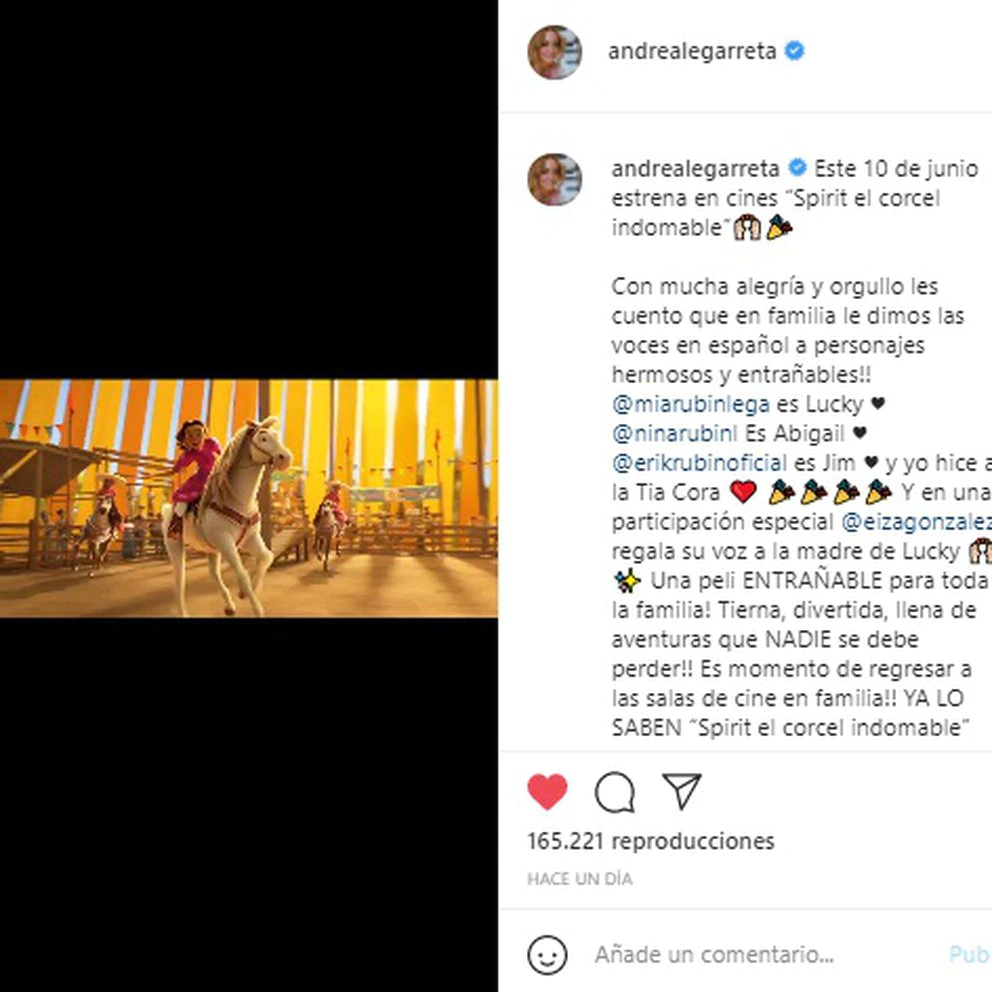
Task: Open the @miarubinlega mention
Action: coord(690,404)
